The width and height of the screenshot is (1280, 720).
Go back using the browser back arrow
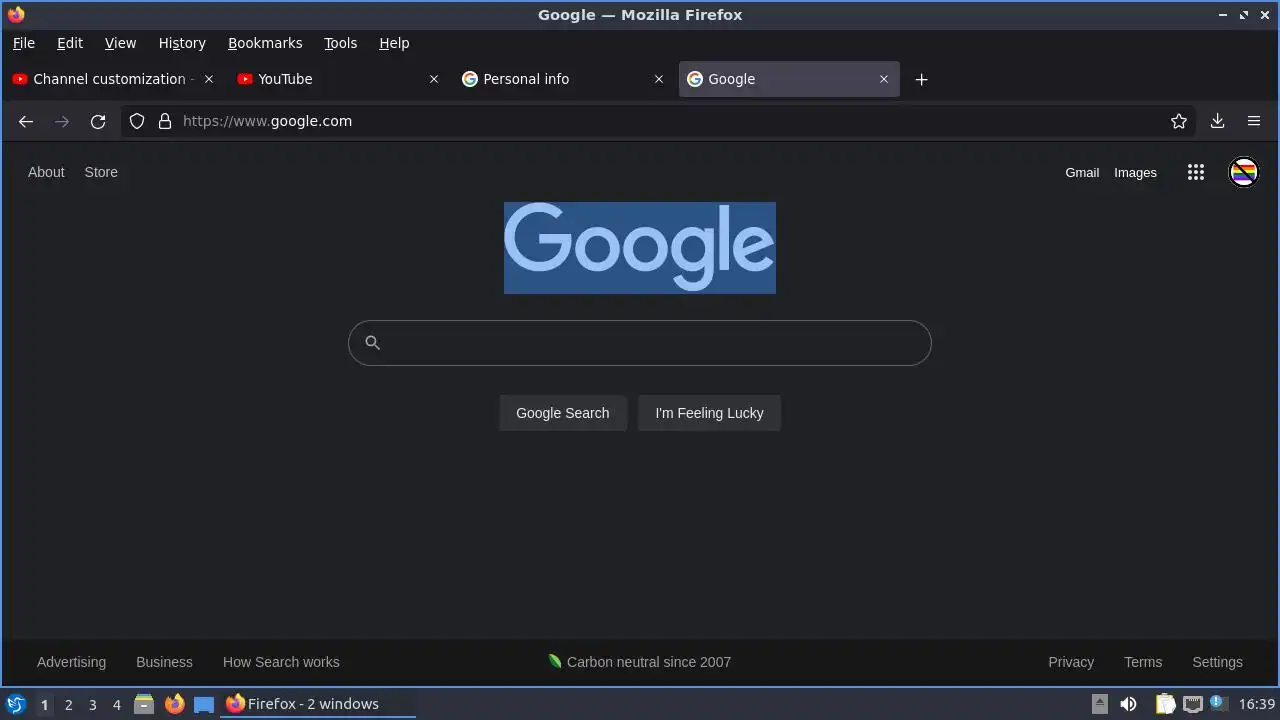26,121
